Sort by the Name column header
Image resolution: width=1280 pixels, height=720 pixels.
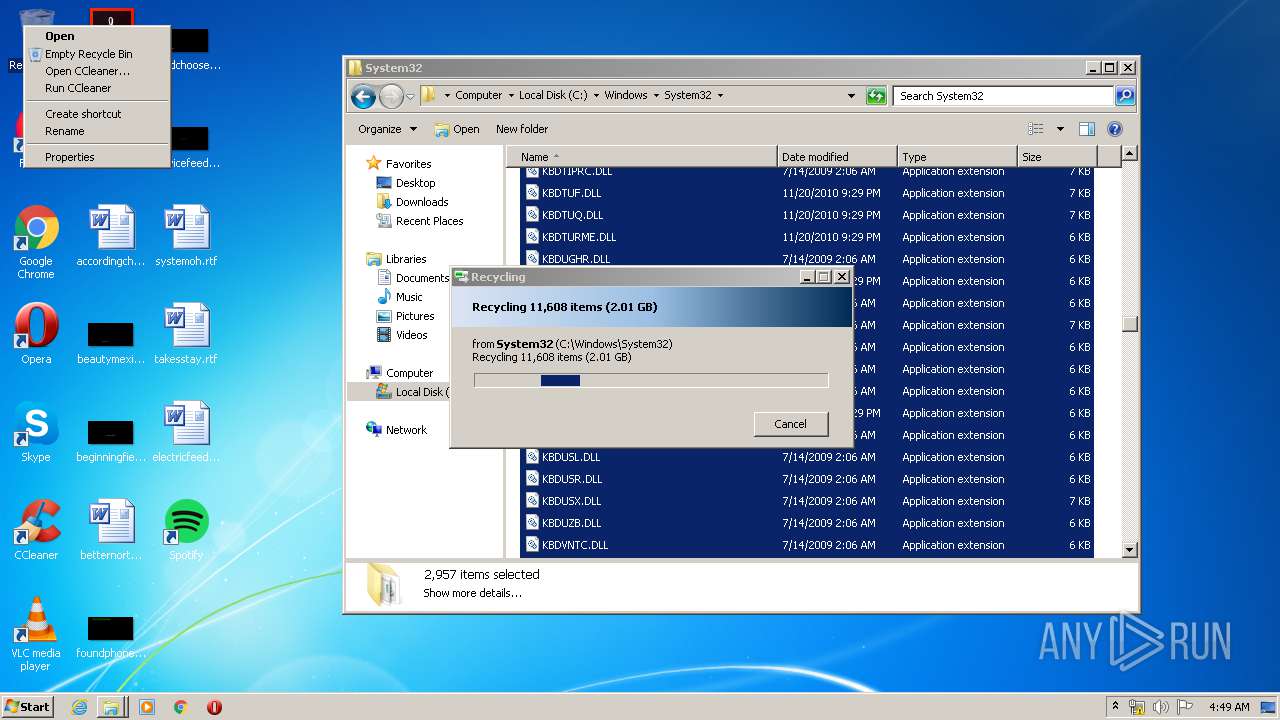tap(641, 157)
